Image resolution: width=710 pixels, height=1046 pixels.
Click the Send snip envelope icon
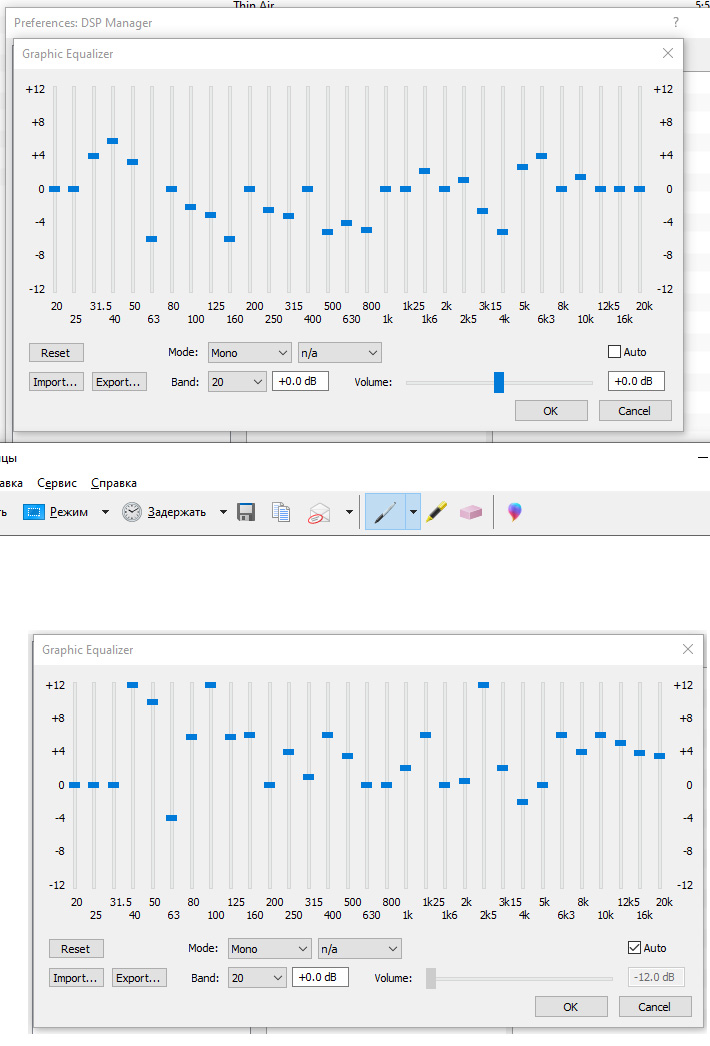pyautogui.click(x=319, y=512)
